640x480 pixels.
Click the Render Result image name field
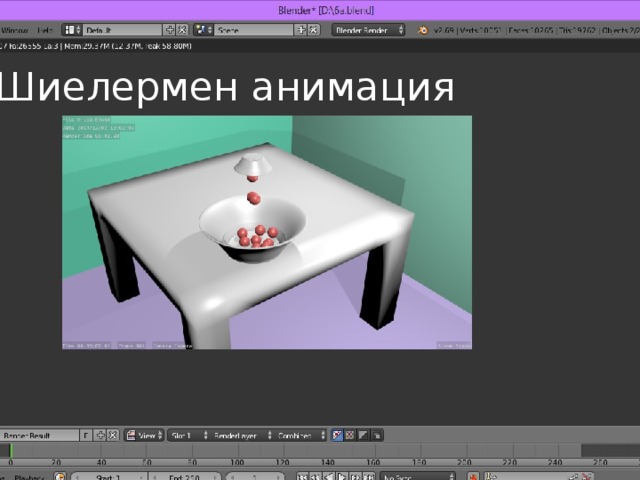pos(39,436)
